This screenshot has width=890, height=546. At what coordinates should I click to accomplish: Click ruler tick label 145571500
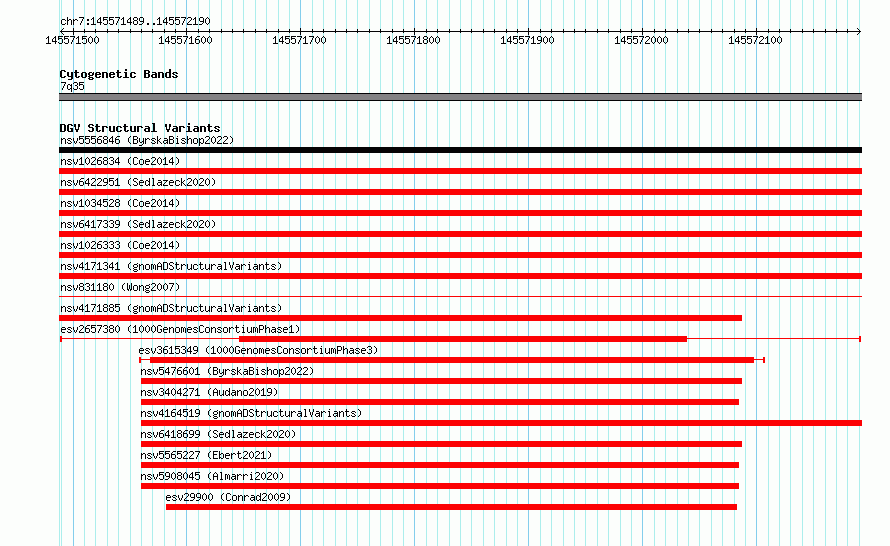72,40
